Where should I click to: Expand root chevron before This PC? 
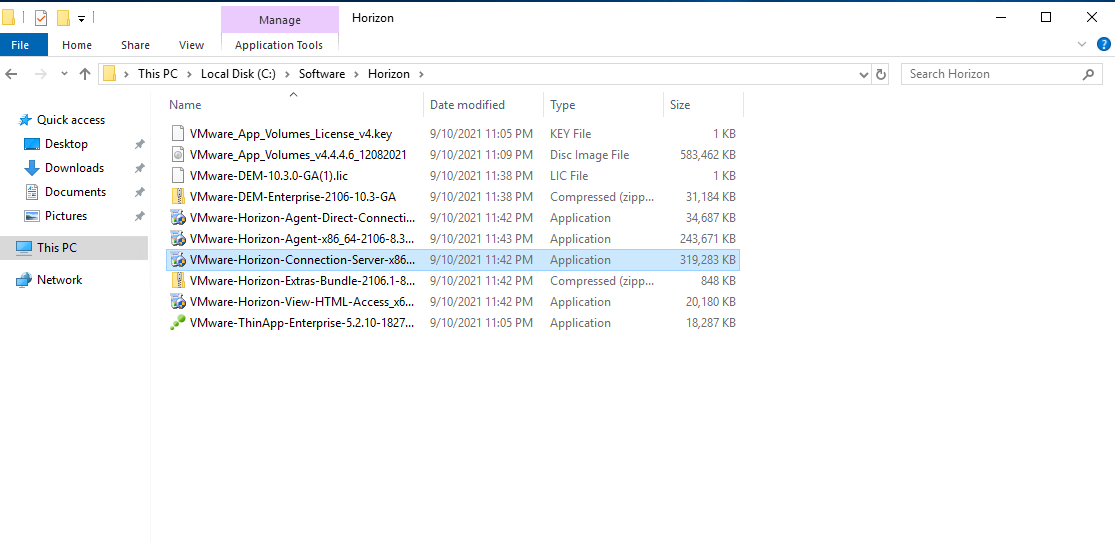click(127, 74)
